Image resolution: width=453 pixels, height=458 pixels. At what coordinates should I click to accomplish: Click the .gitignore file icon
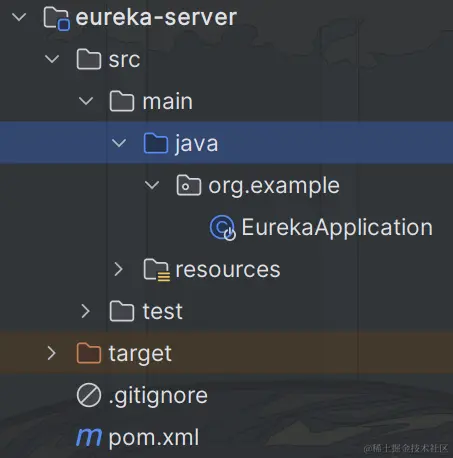[89, 395]
